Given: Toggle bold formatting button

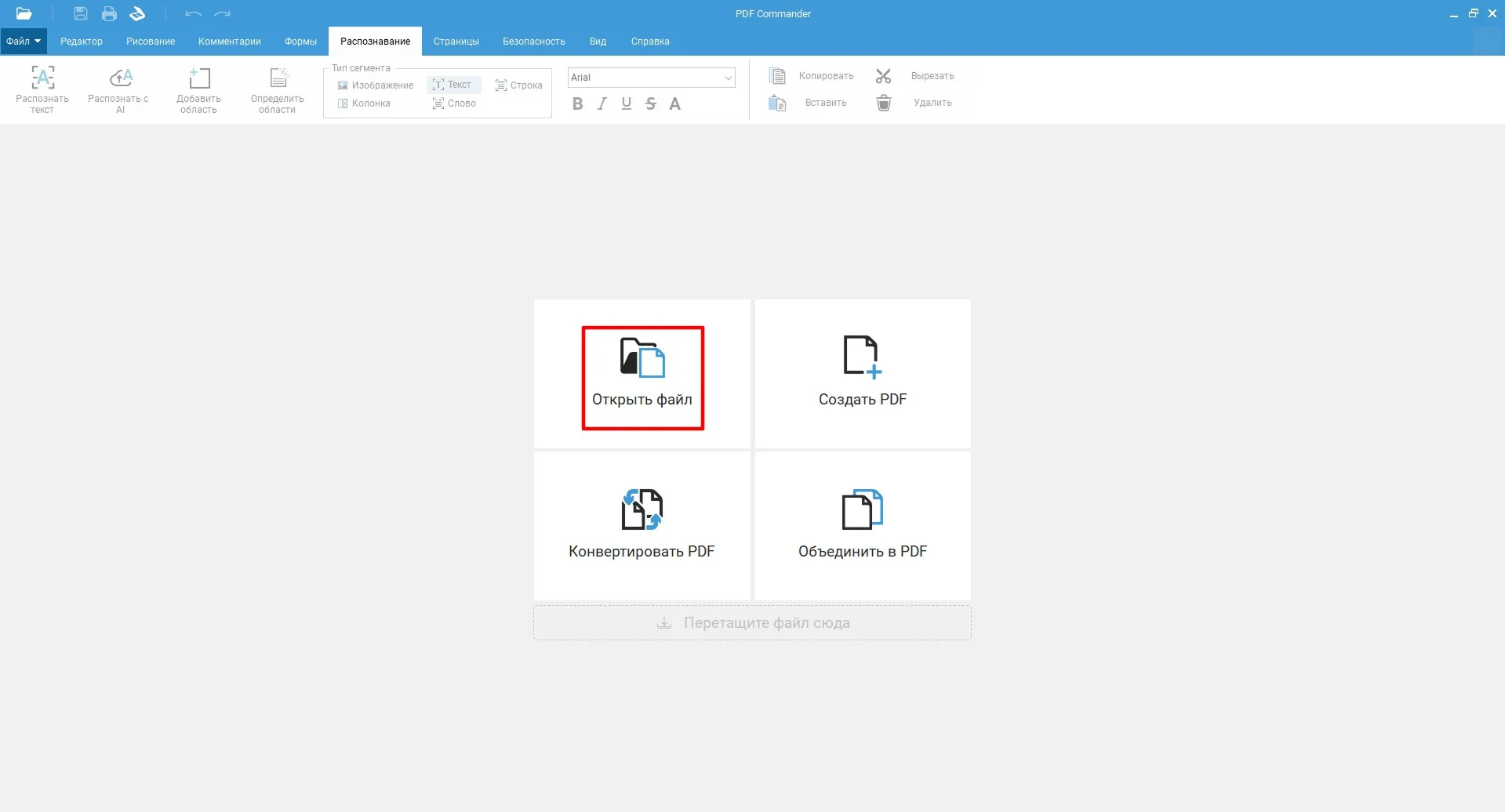Looking at the screenshot, I should 577,103.
